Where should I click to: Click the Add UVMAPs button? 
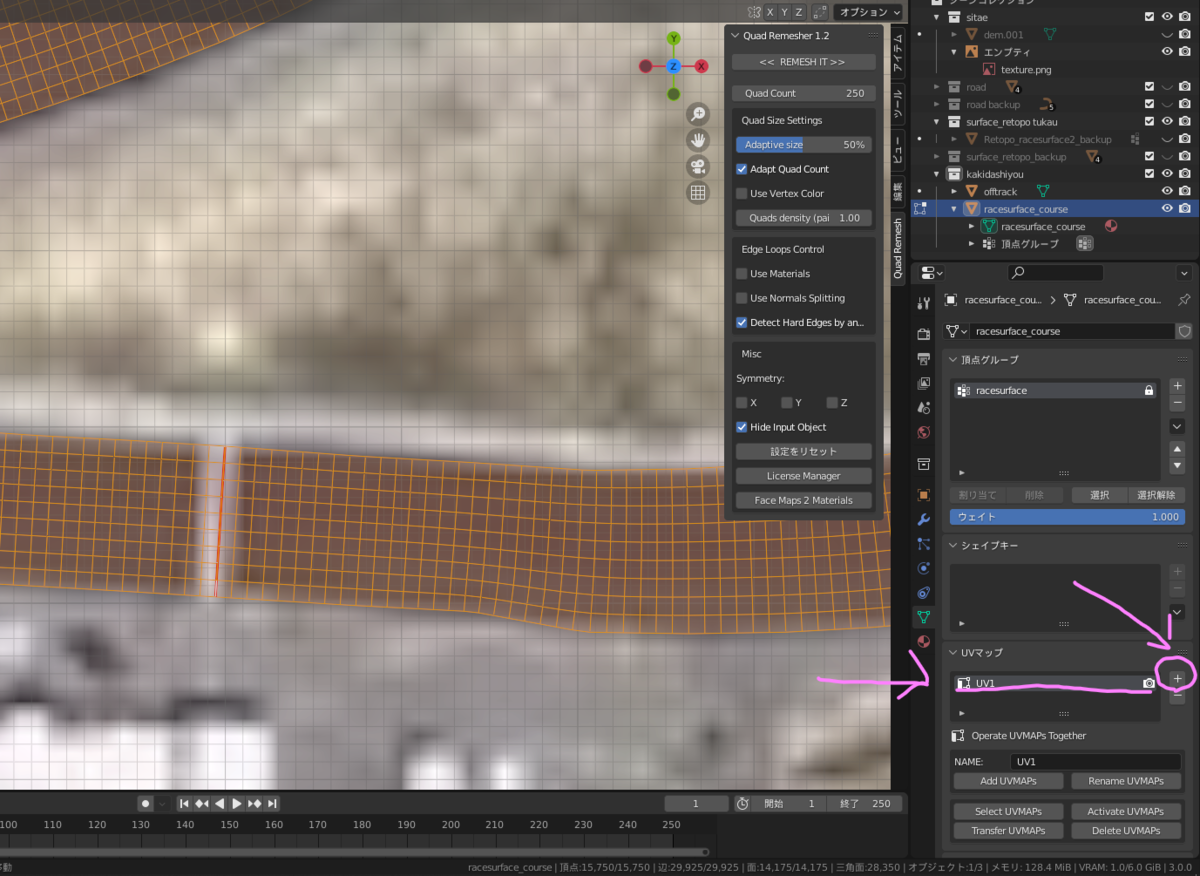1008,781
